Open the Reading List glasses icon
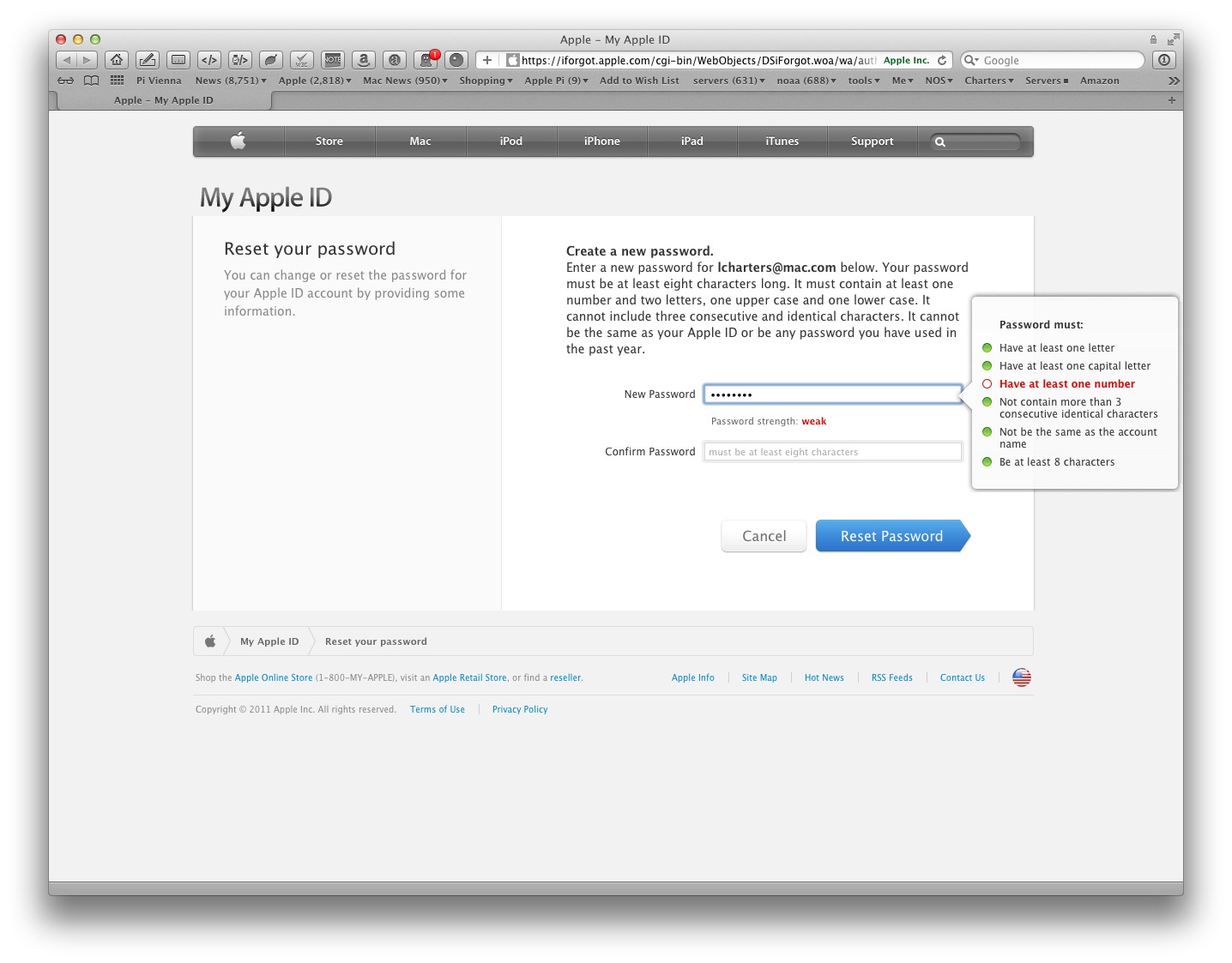The height and width of the screenshot is (963, 1232). point(66,81)
